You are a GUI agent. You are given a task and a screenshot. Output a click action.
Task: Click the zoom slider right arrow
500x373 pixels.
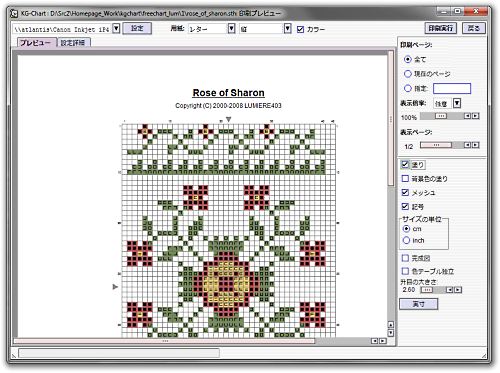(x=476, y=116)
